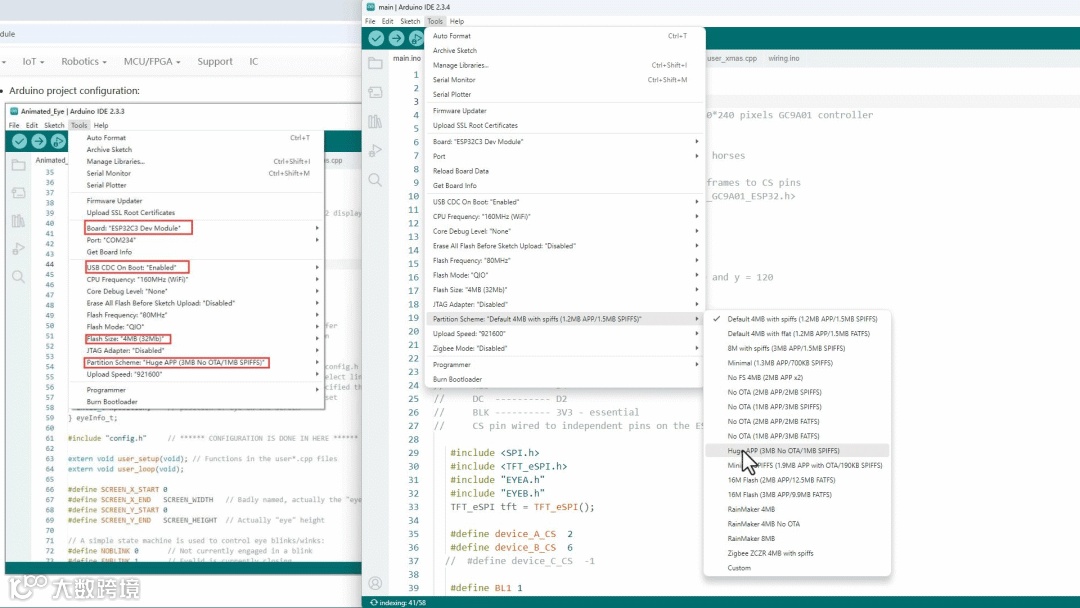Expand Board ESP32C3 Dev Module submenu
The width and height of the screenshot is (1080, 608).
click(565, 142)
